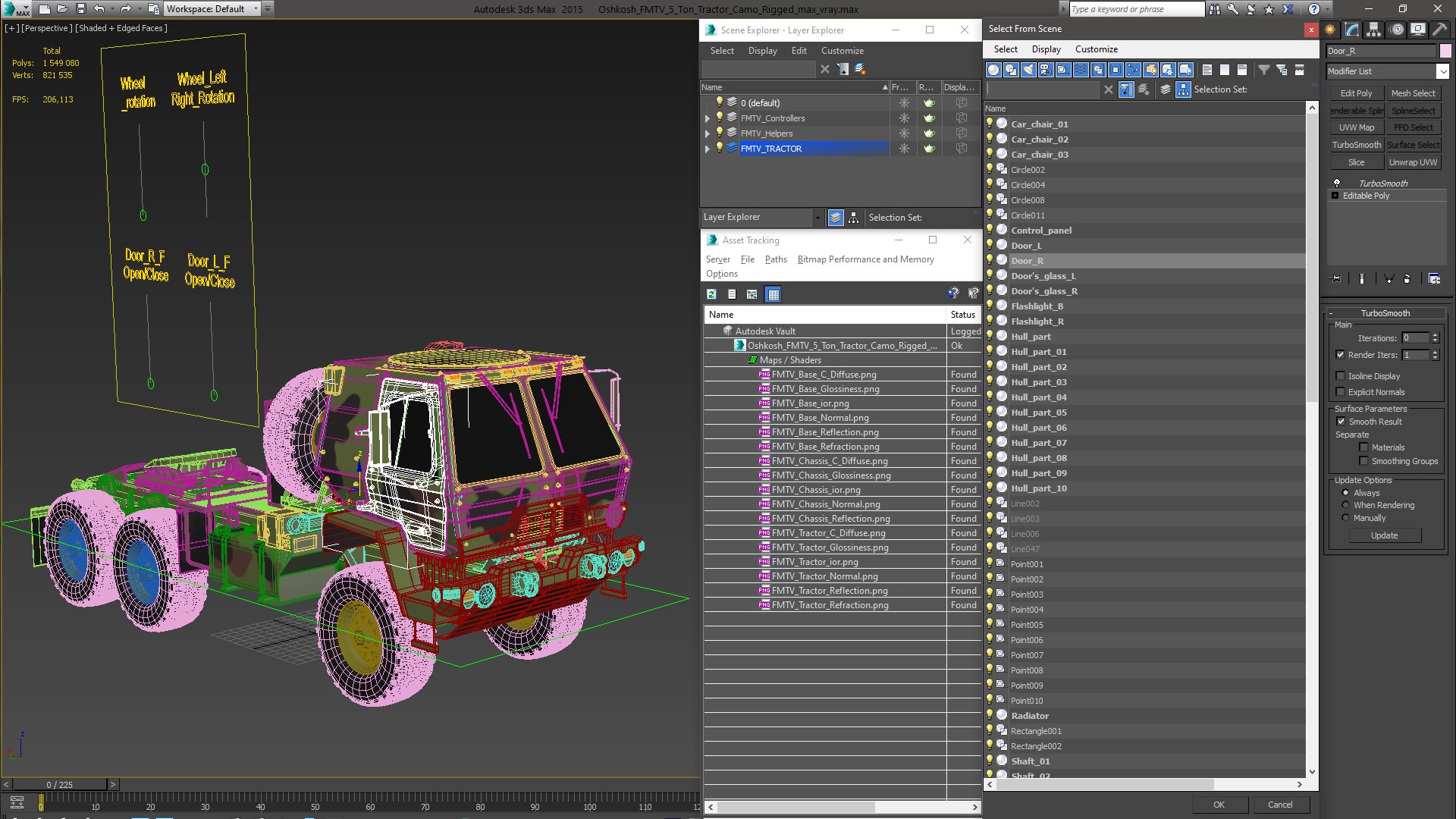Screen dimensions: 1456x819
Task: Open the Hierarchy panel tab icon
Action: (1373, 30)
